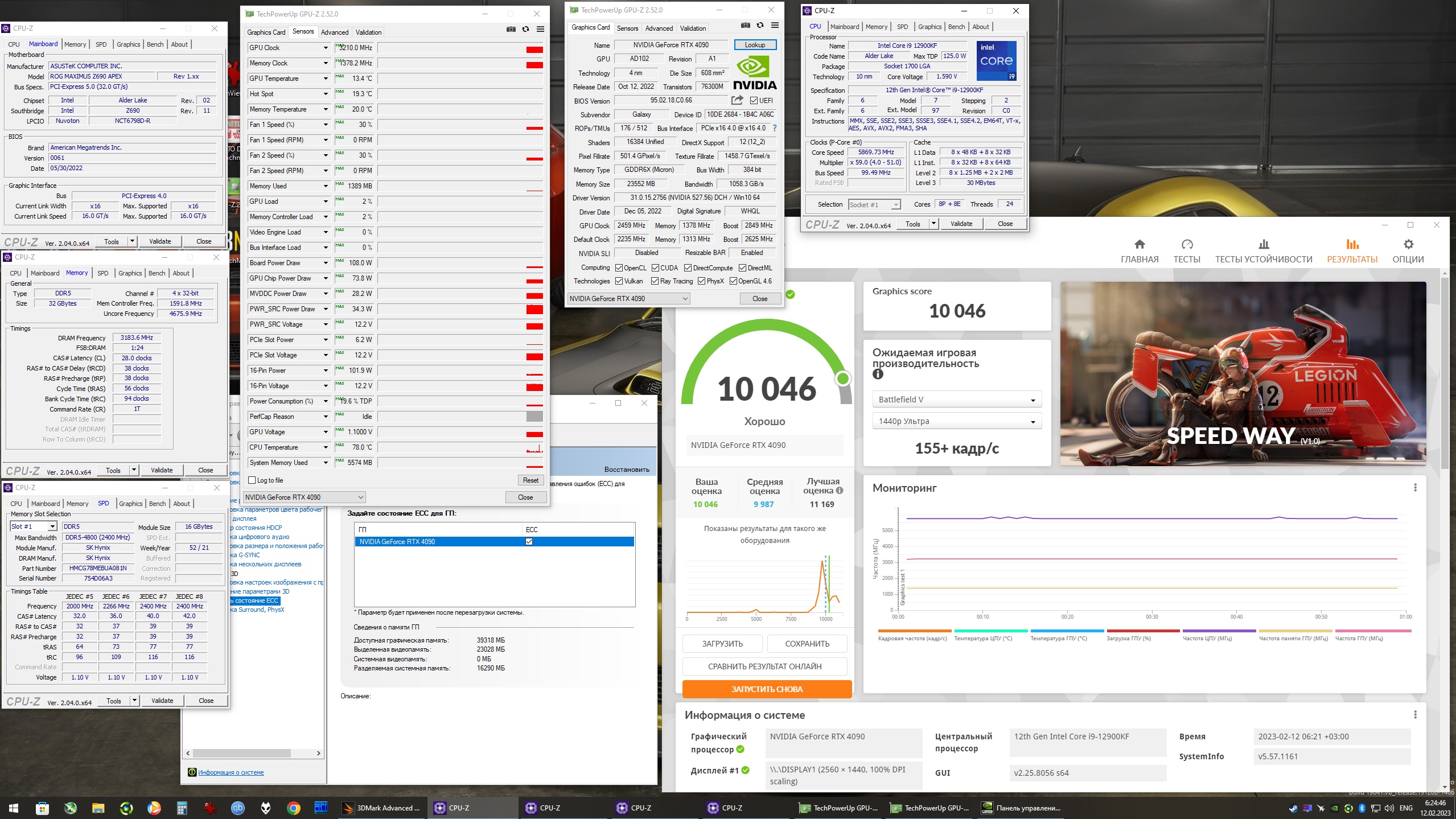This screenshot has height=819, width=1456.
Task: Toggle the CUDA checkbox in GPU-Z
Action: 655,268
